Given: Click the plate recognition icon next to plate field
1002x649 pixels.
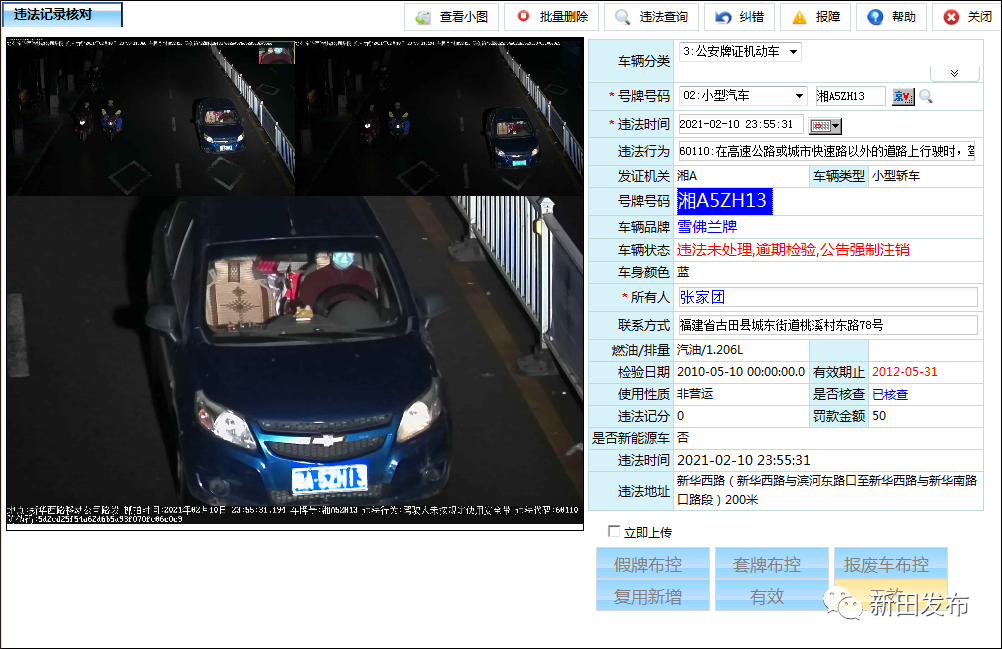Looking at the screenshot, I should point(903,96).
